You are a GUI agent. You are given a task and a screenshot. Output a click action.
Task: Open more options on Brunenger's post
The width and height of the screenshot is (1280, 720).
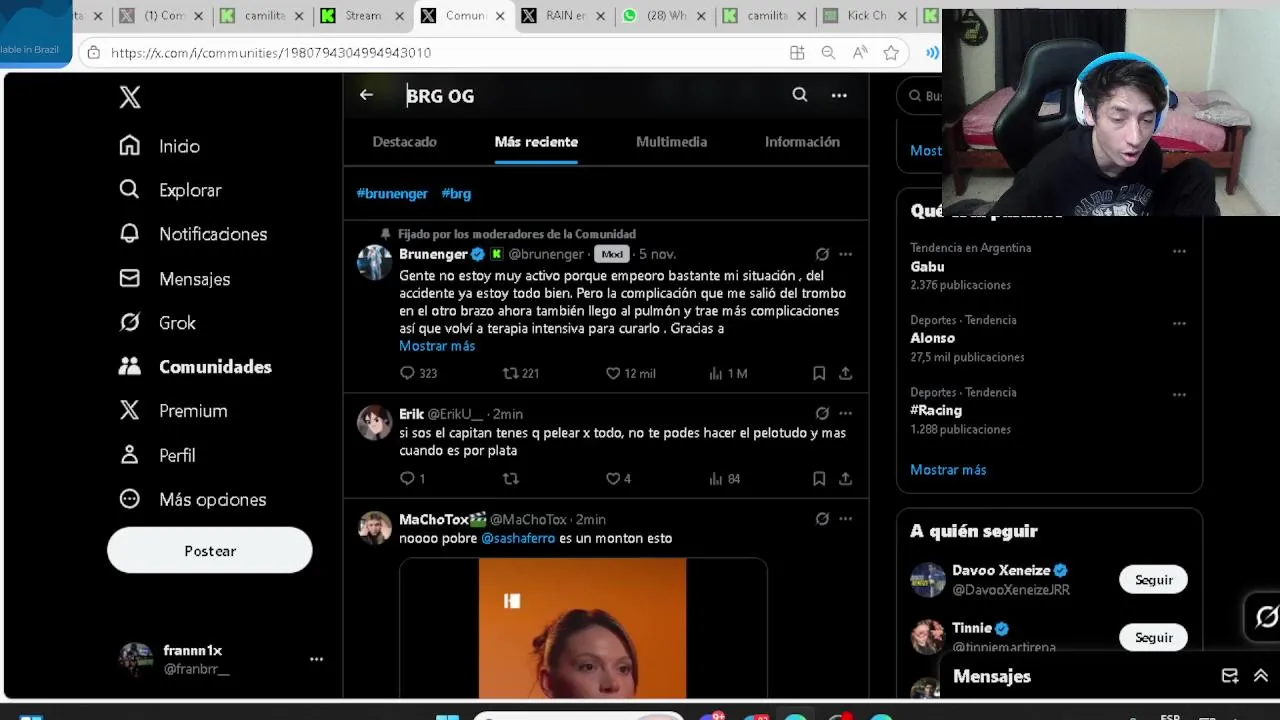[845, 254]
